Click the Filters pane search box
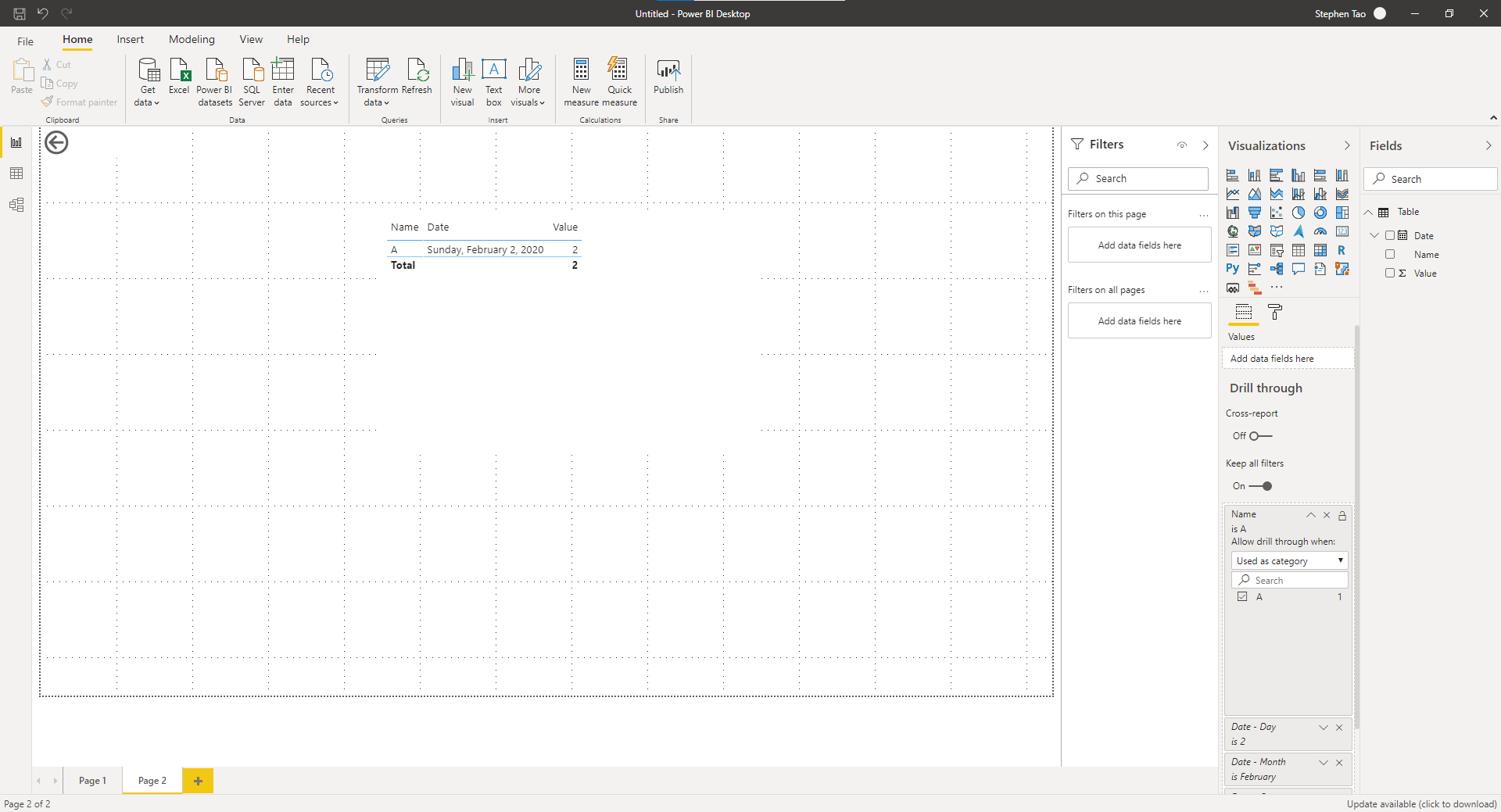 point(1138,178)
